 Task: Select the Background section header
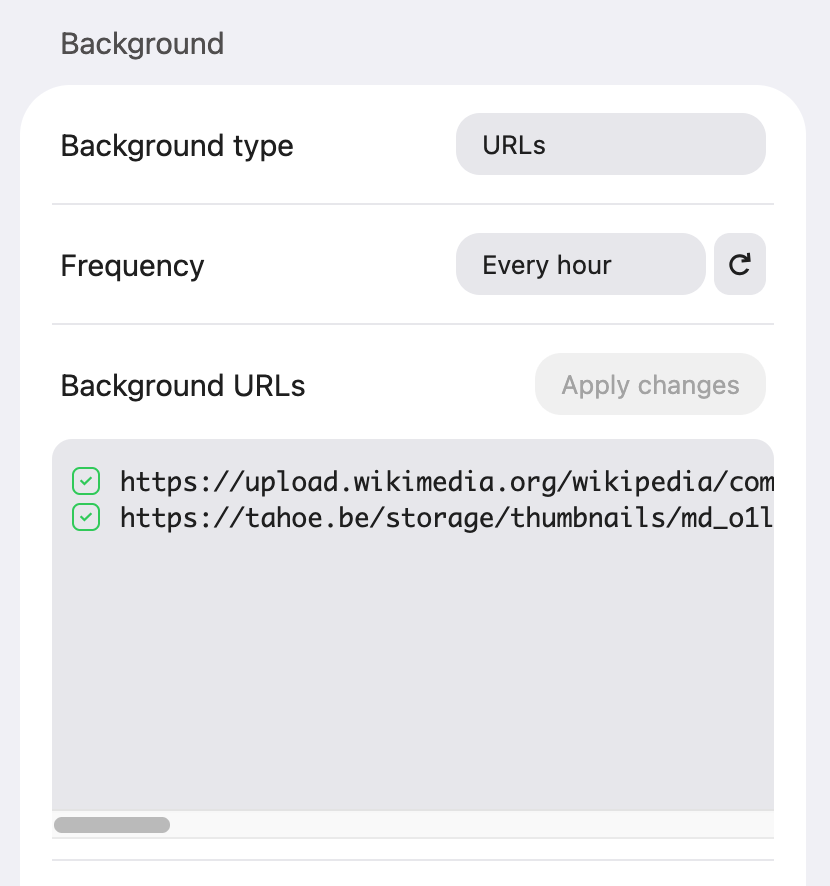coord(141,43)
